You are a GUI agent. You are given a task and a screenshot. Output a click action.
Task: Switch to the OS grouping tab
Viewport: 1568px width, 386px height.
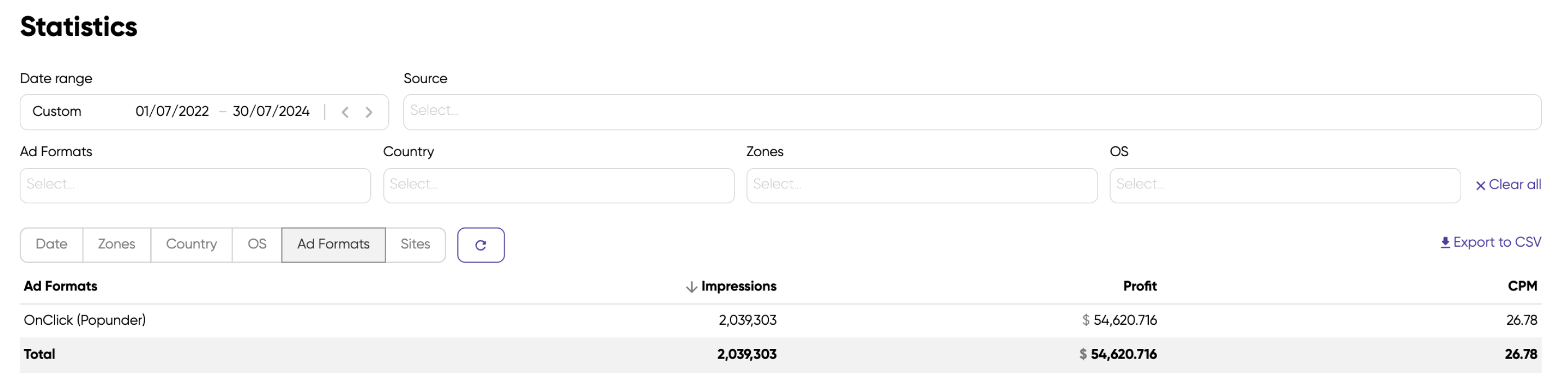pos(256,245)
